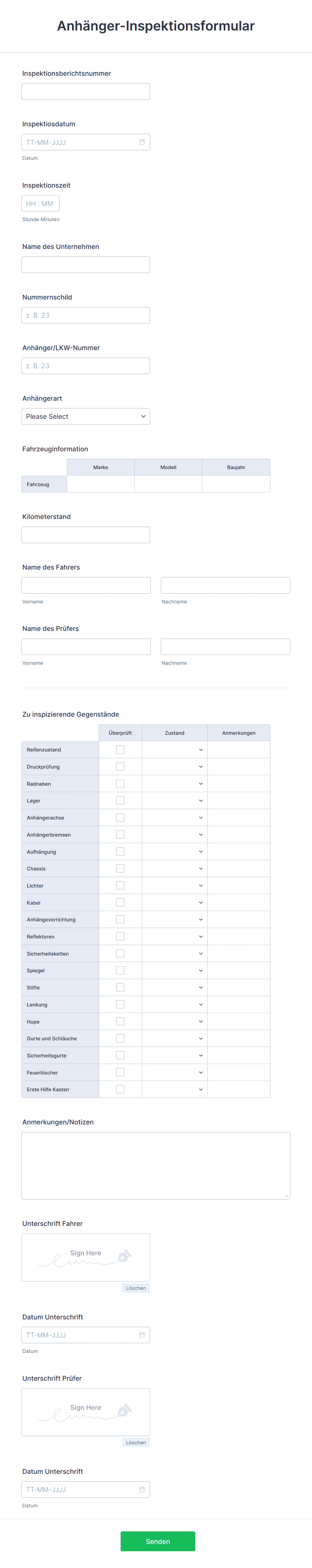312x1568 pixels.
Task: Click Löschen under Unterschrift Prüfer
Action: 136,1443
